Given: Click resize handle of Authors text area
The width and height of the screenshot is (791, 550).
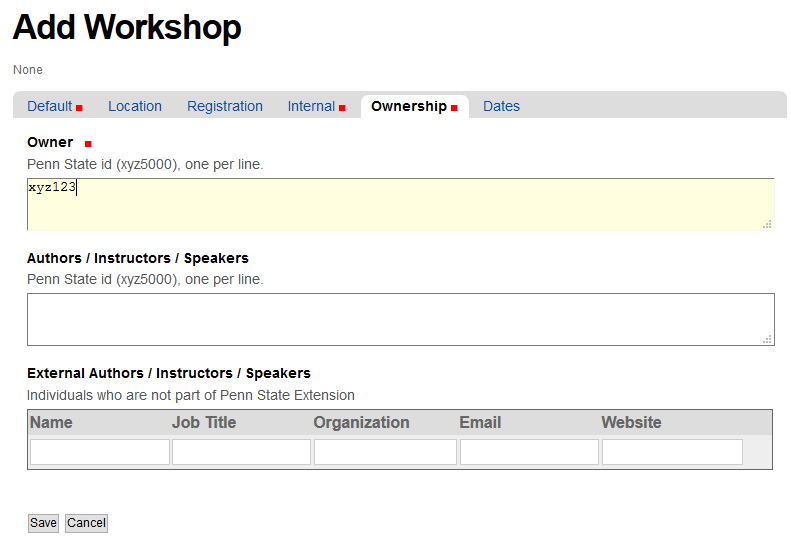Looking at the screenshot, I should click(767, 340).
